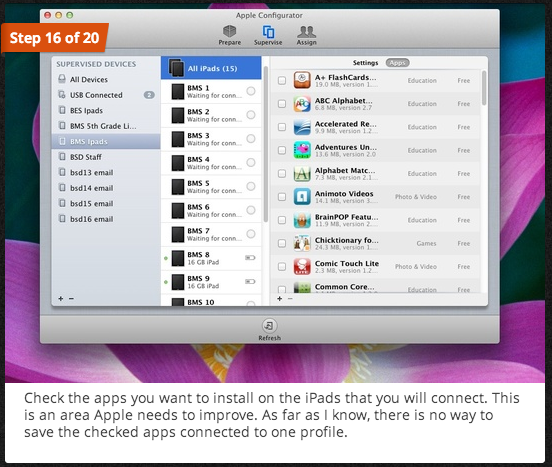Add an app to list
This screenshot has height=467, width=552.
pos(280,298)
